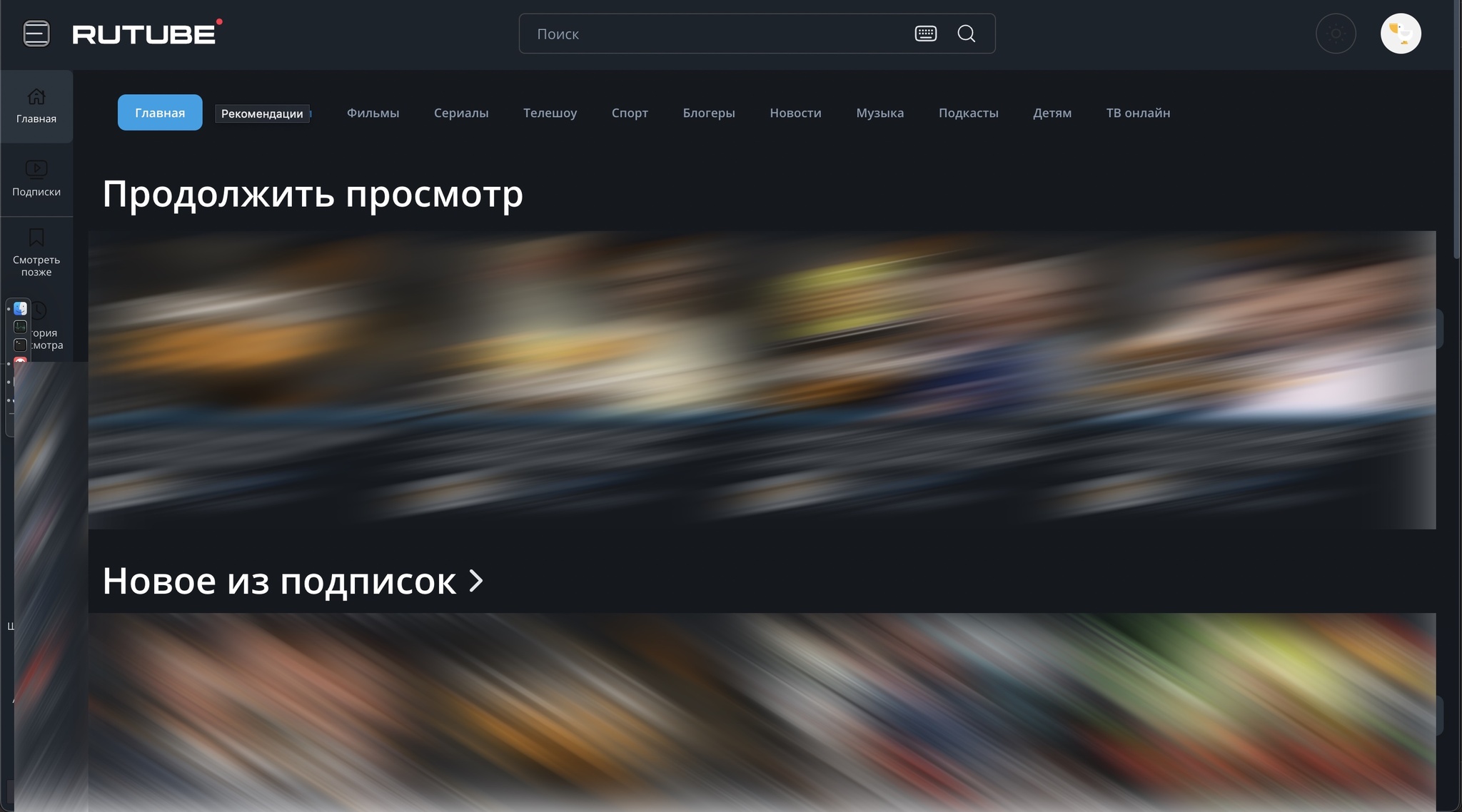Expand Новое из подписок section arrow
Screen dimensions: 1462x812
(x=476, y=581)
